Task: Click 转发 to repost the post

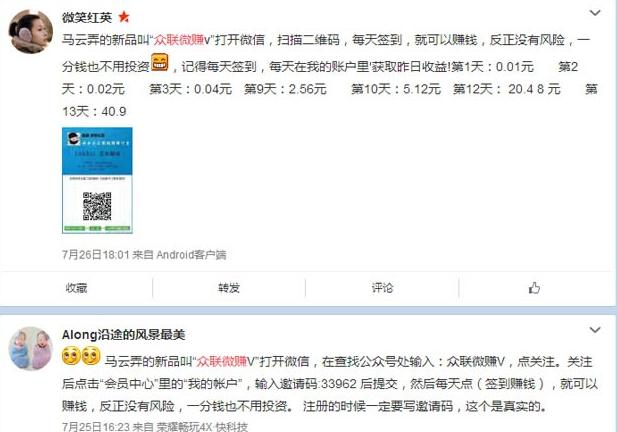Action: [229, 288]
